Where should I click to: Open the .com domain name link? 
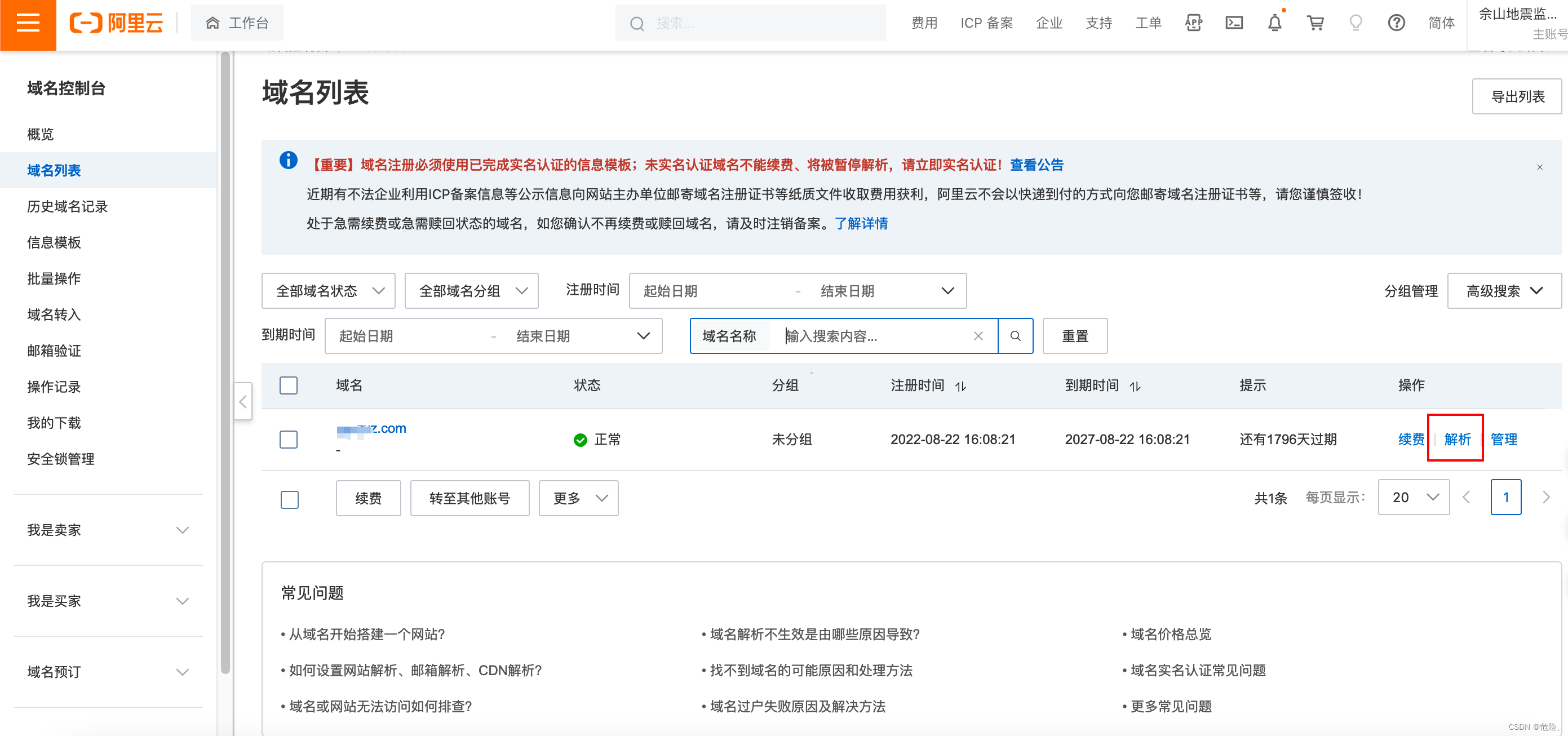(371, 429)
